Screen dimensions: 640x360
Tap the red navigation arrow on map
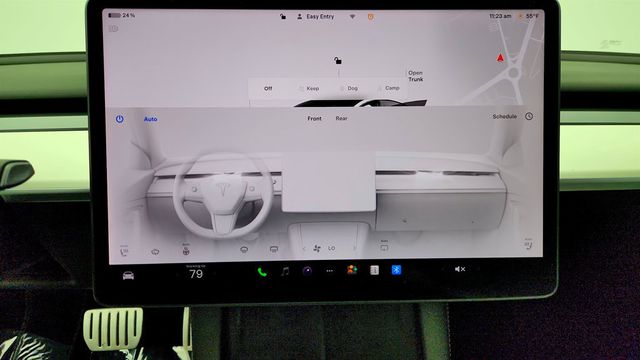click(500, 58)
